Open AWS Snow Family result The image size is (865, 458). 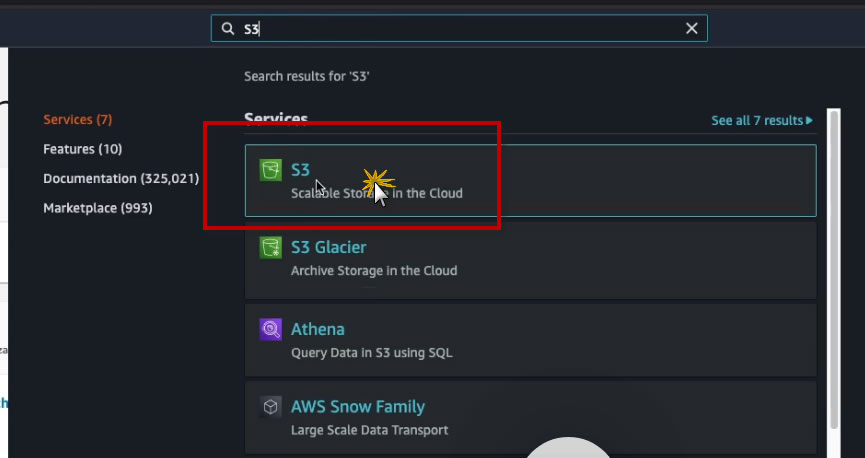click(x=357, y=407)
